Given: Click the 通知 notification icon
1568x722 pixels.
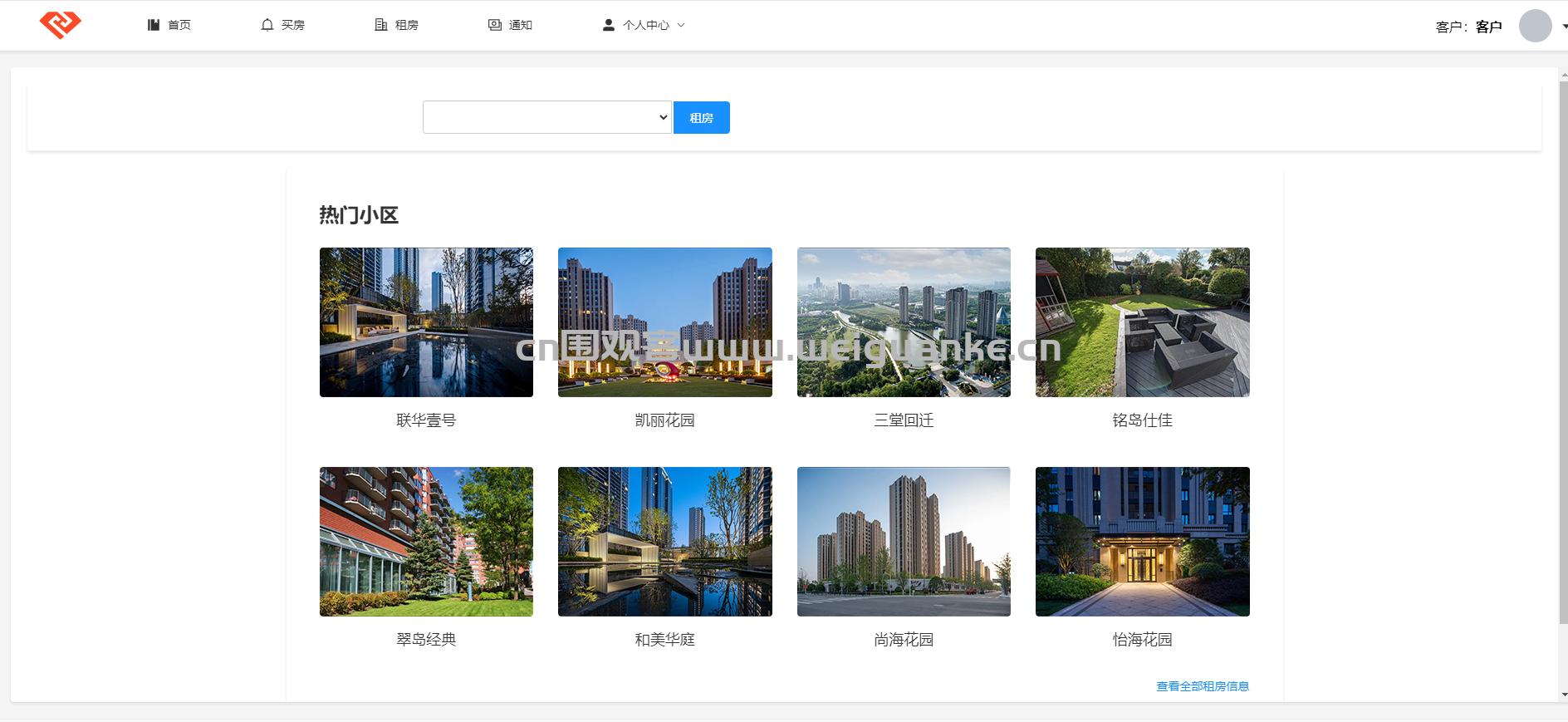Looking at the screenshot, I should (495, 25).
